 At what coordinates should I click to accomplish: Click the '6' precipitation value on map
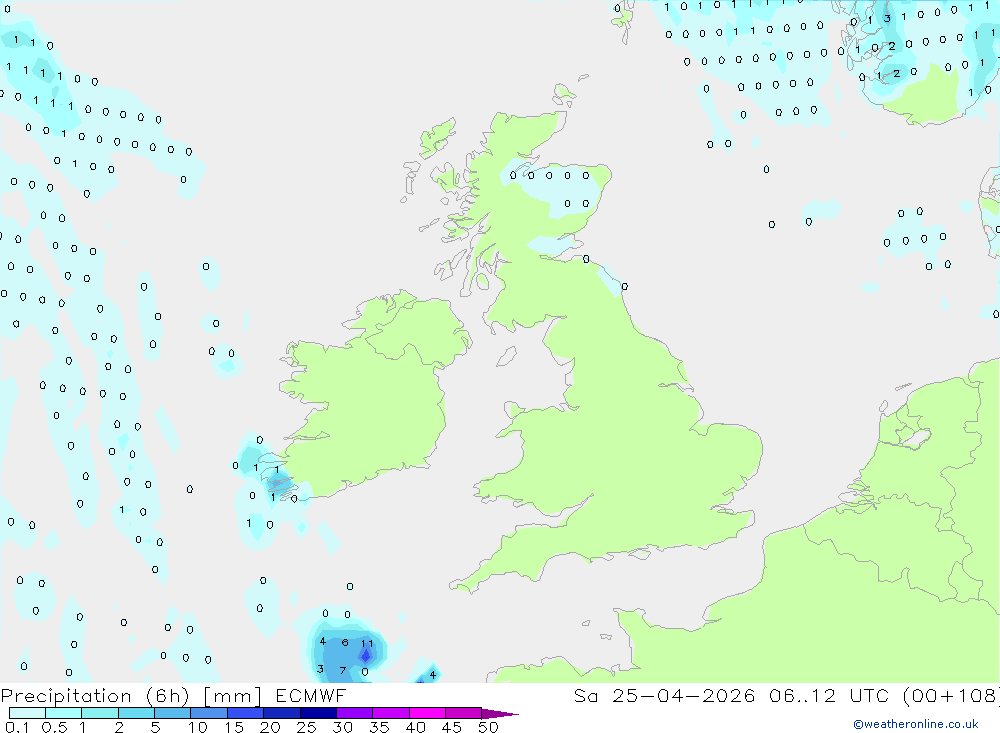click(345, 642)
